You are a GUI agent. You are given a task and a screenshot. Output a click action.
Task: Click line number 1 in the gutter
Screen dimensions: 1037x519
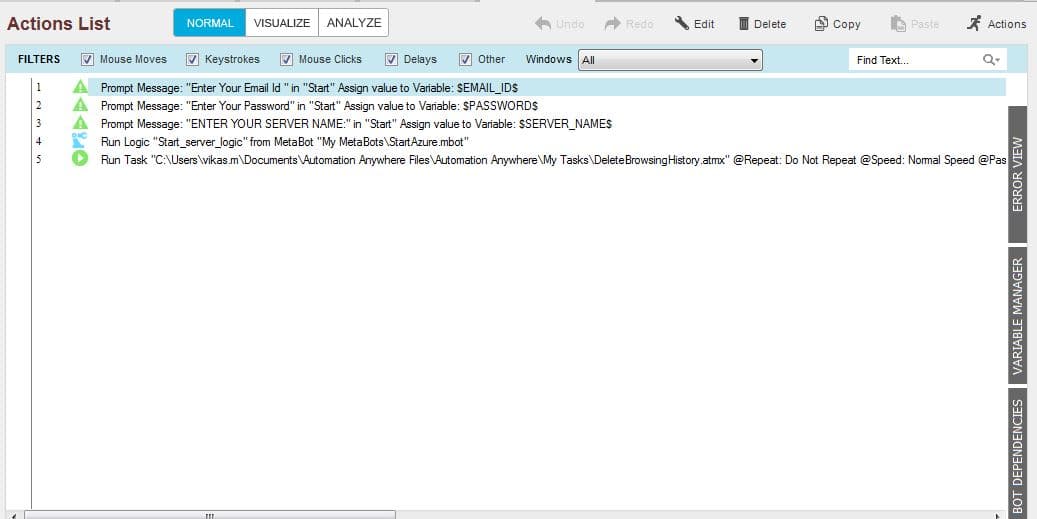tap(38, 87)
